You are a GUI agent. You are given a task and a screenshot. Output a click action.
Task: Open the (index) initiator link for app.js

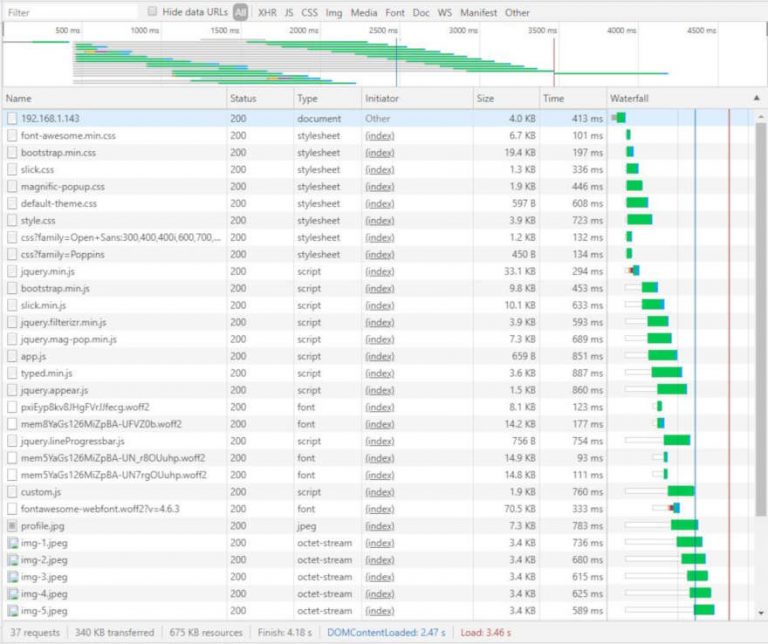tap(379, 356)
